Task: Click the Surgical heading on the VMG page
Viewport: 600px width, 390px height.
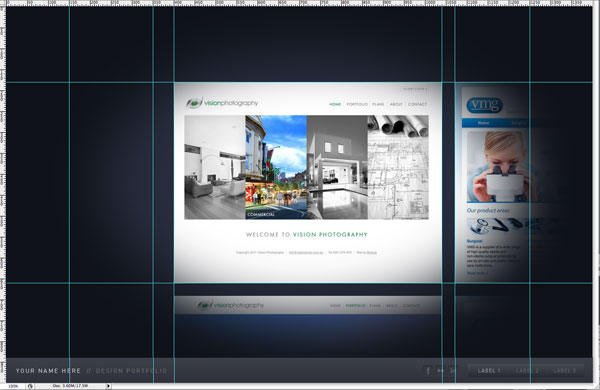Action: 474,241
